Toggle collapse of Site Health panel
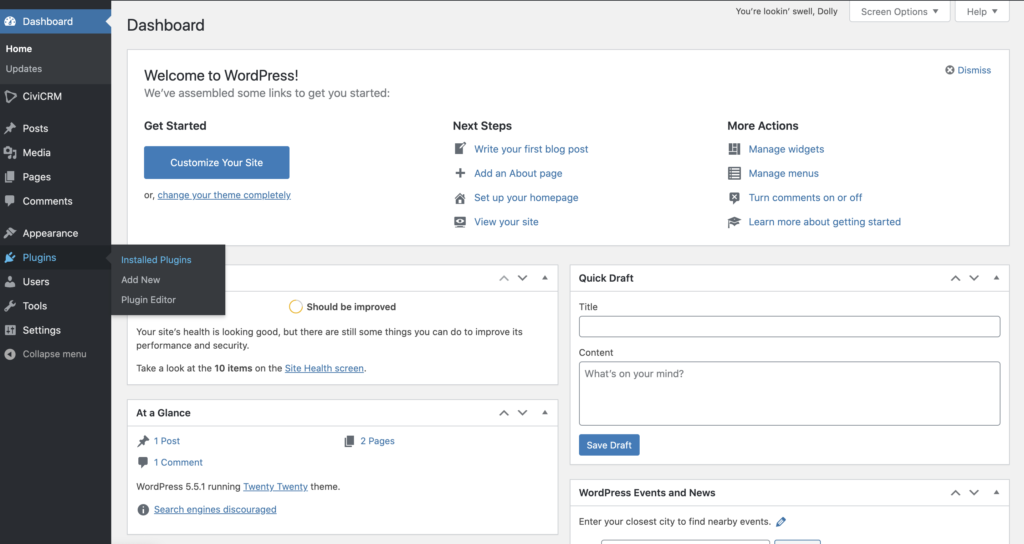The width and height of the screenshot is (1024, 544). coord(545,278)
